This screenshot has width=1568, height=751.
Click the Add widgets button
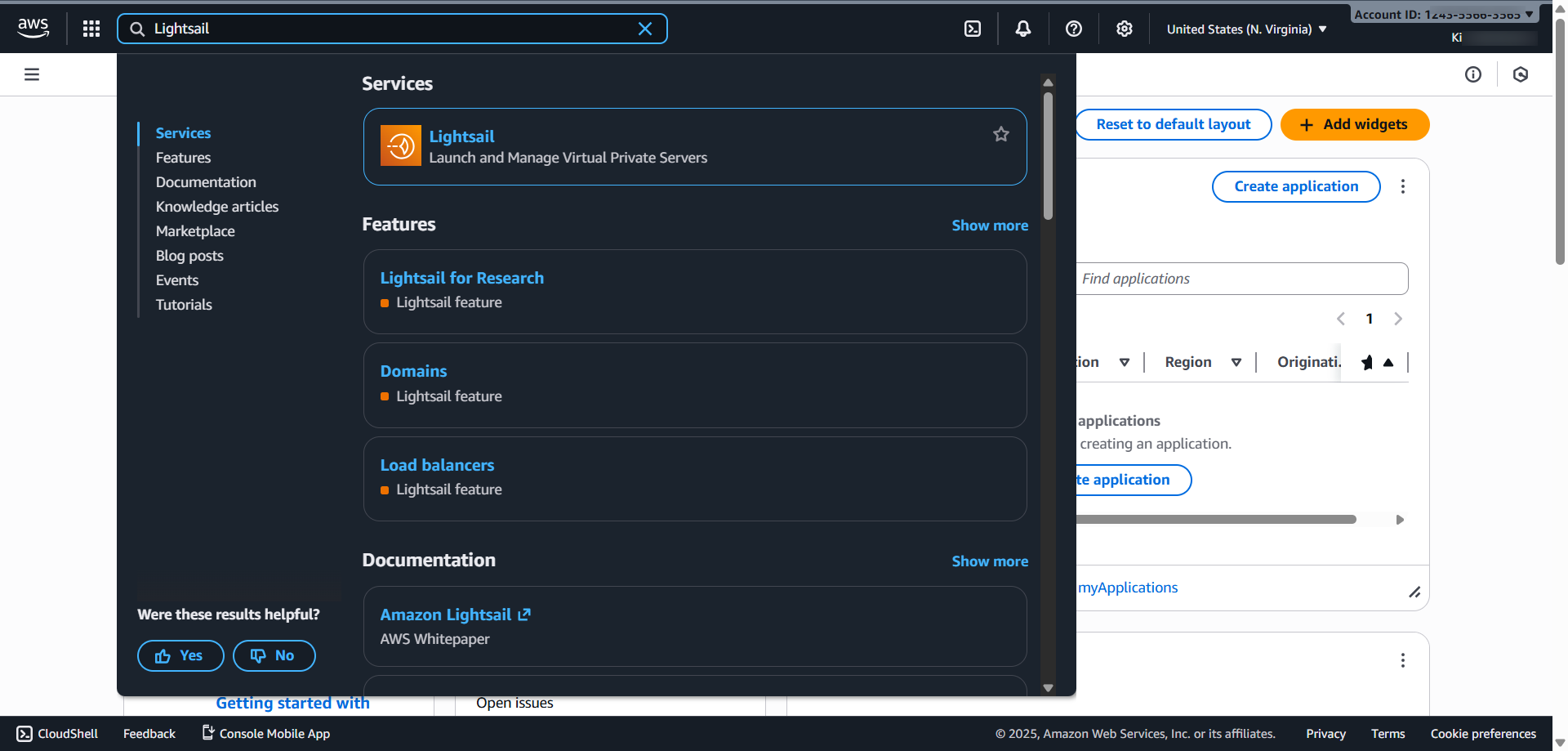[x=1354, y=124]
